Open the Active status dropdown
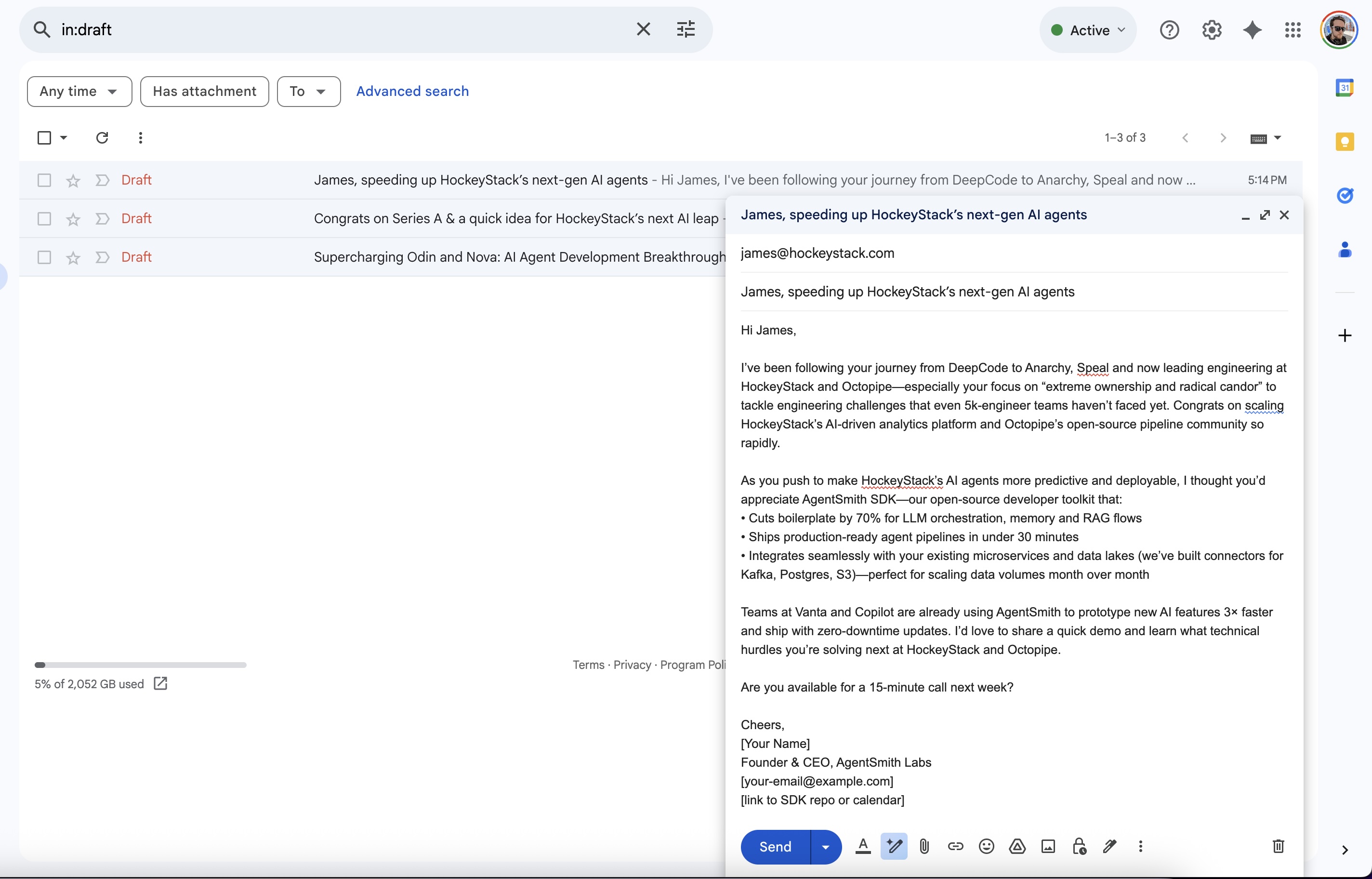Image resolution: width=1372 pixels, height=879 pixels. click(x=1088, y=30)
